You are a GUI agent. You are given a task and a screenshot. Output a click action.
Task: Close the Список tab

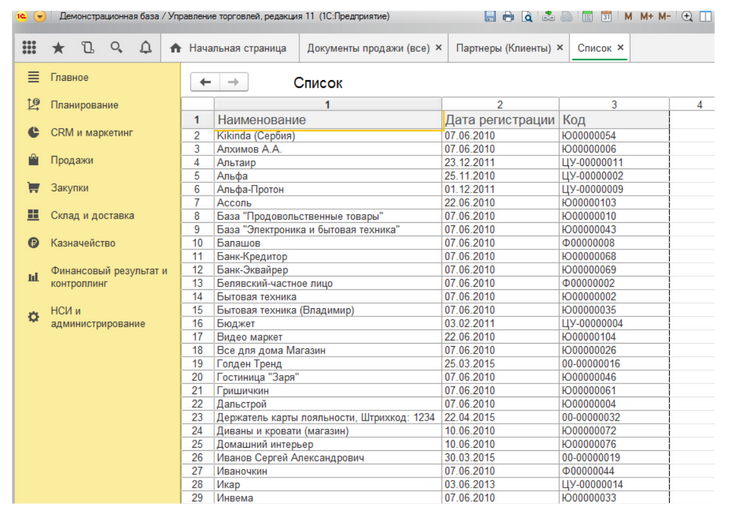pos(621,48)
